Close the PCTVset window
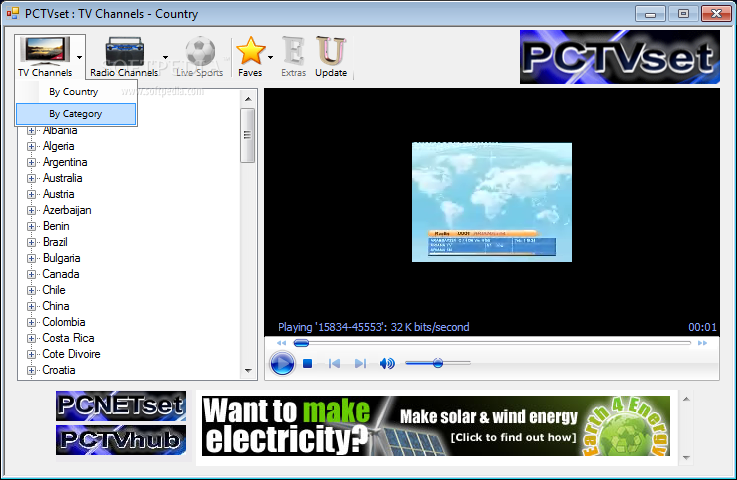Viewport: 737px width, 480px height. click(x=716, y=14)
